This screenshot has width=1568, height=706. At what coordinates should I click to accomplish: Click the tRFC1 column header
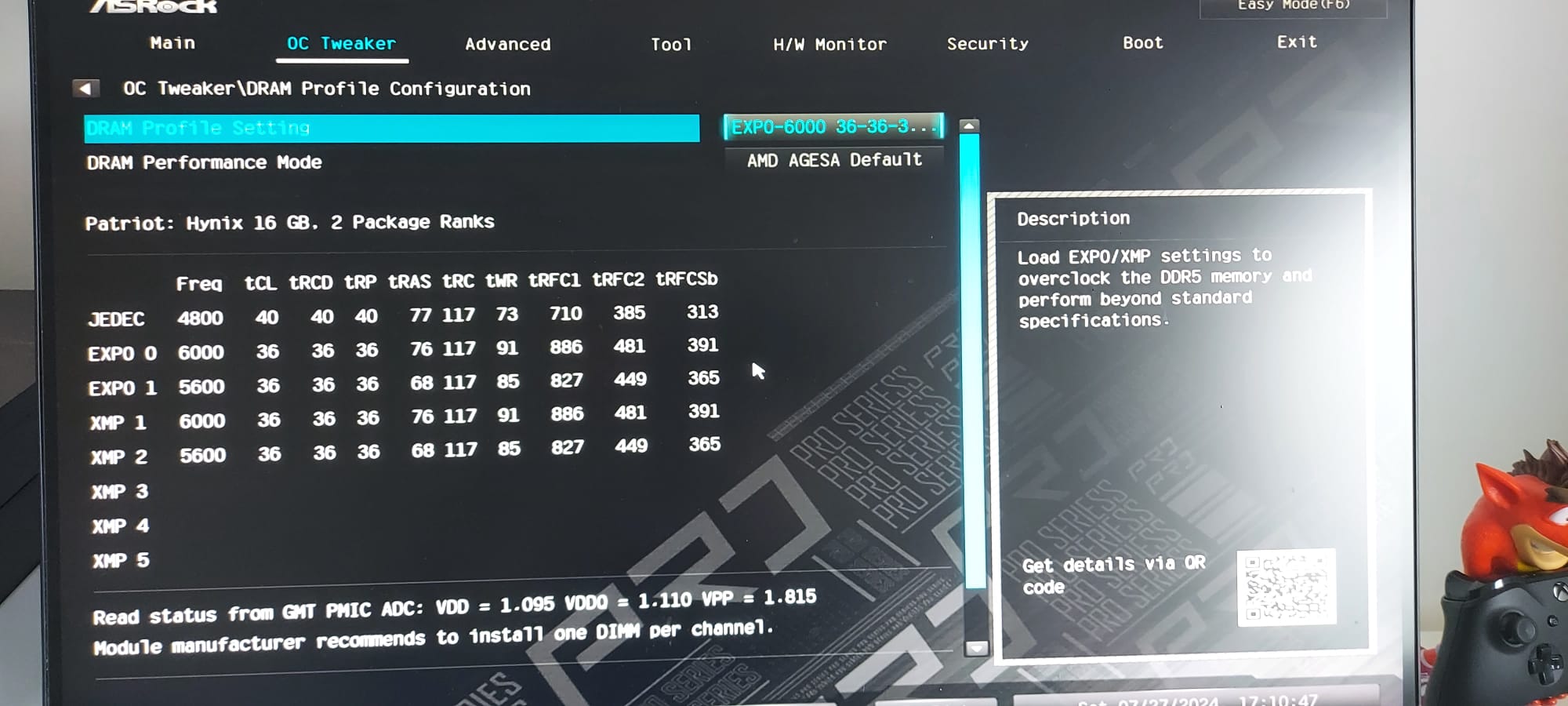click(x=554, y=280)
